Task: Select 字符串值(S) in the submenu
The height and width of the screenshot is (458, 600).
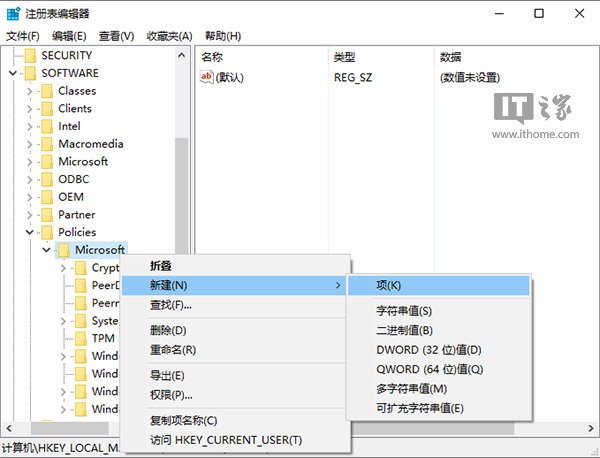Action: (439, 311)
